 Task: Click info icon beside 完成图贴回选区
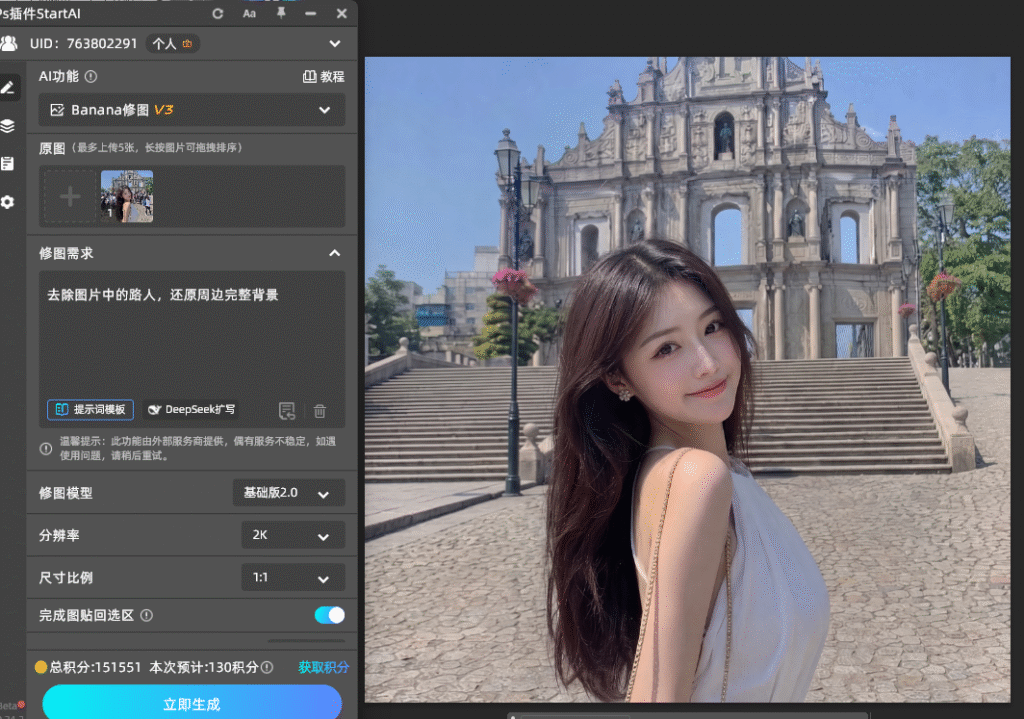coord(147,615)
